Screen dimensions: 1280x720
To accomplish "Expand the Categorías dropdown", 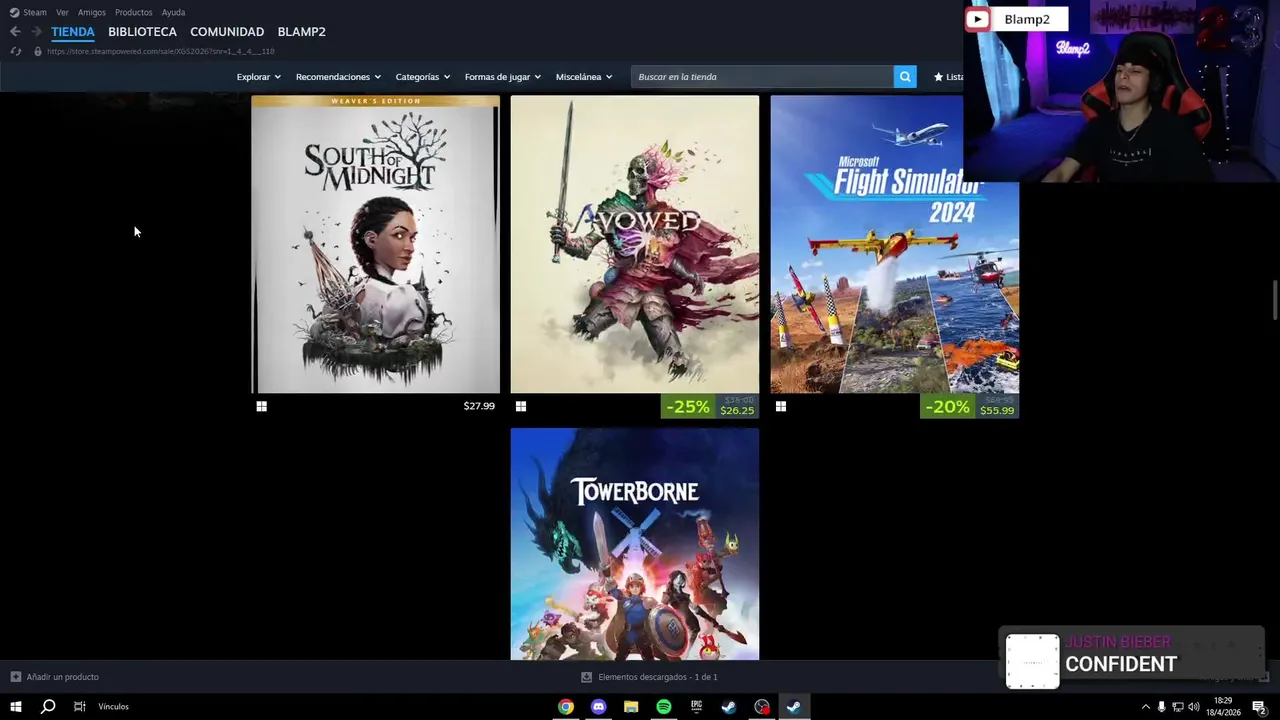I will 422,77.
